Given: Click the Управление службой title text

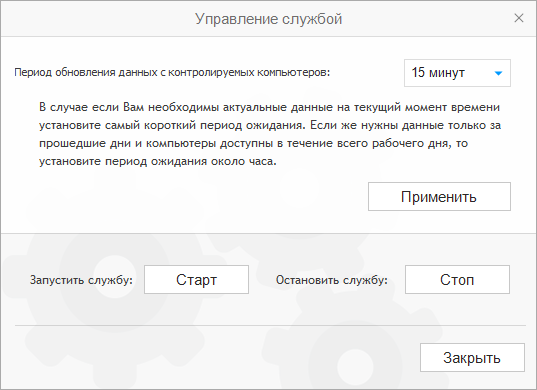Looking at the screenshot, I should coord(268,19).
